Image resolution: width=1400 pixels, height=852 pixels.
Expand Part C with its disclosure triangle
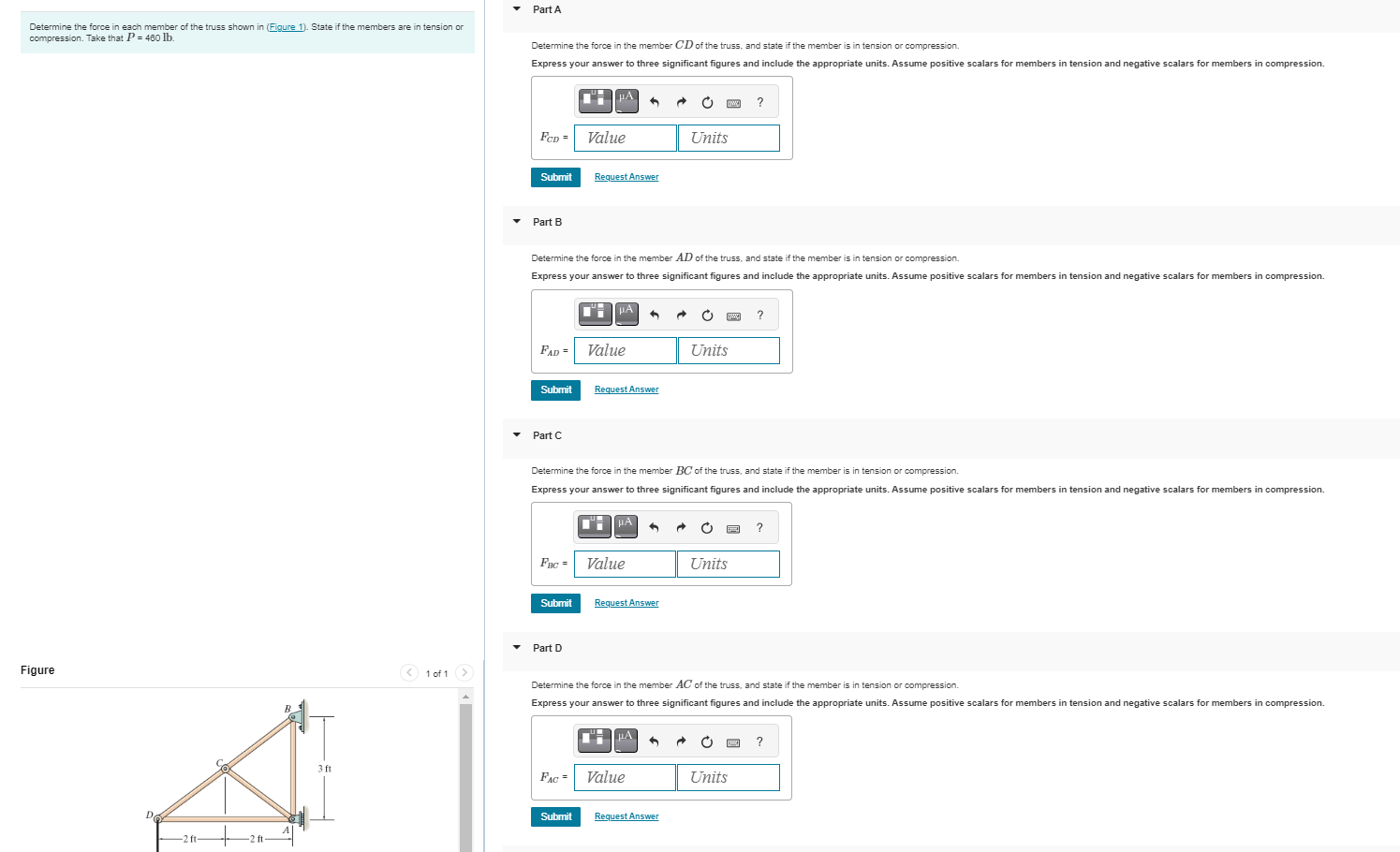click(516, 434)
